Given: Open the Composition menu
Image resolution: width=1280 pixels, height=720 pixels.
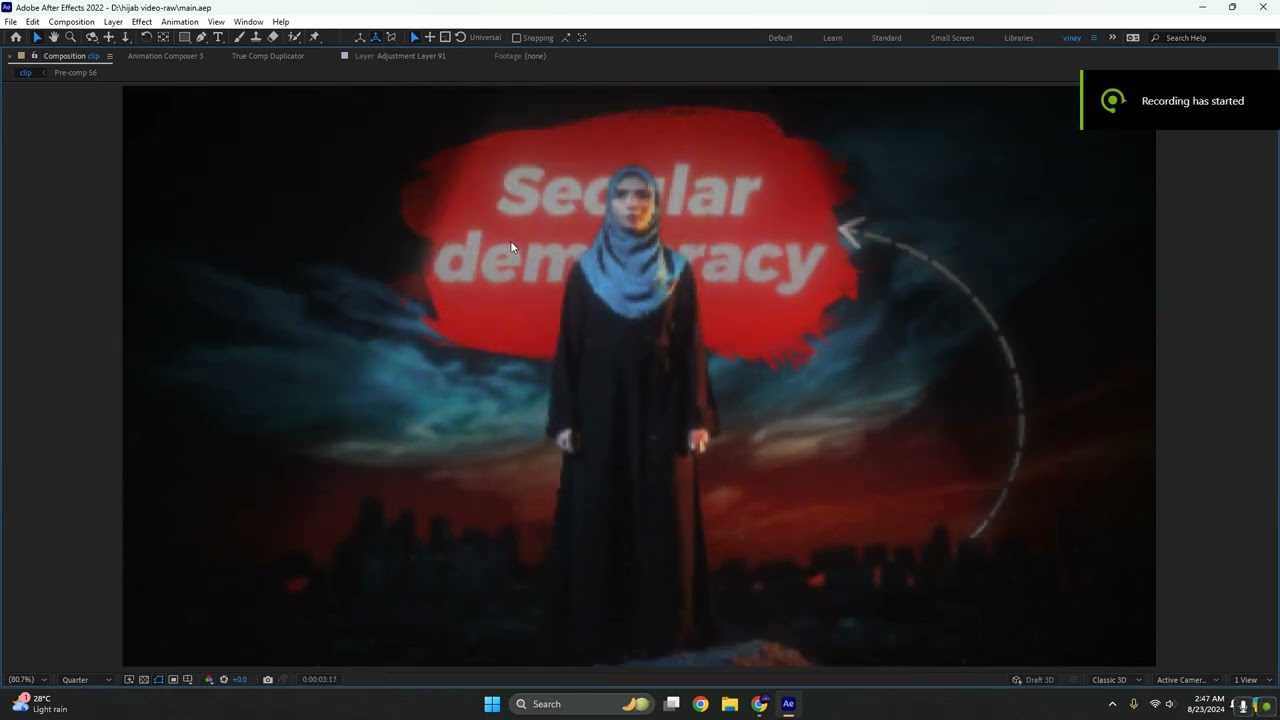Looking at the screenshot, I should (71, 22).
